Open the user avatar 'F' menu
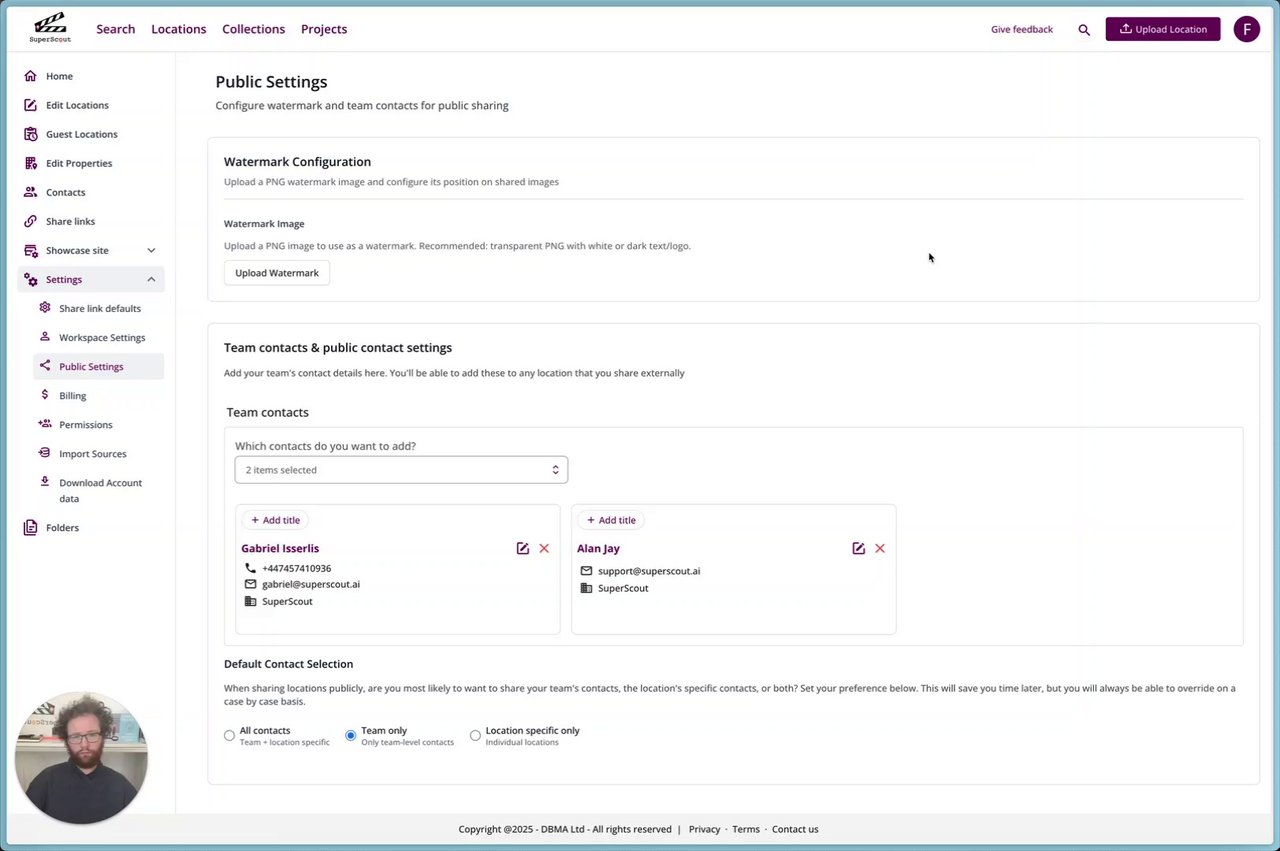The width and height of the screenshot is (1280, 851). coord(1246,29)
